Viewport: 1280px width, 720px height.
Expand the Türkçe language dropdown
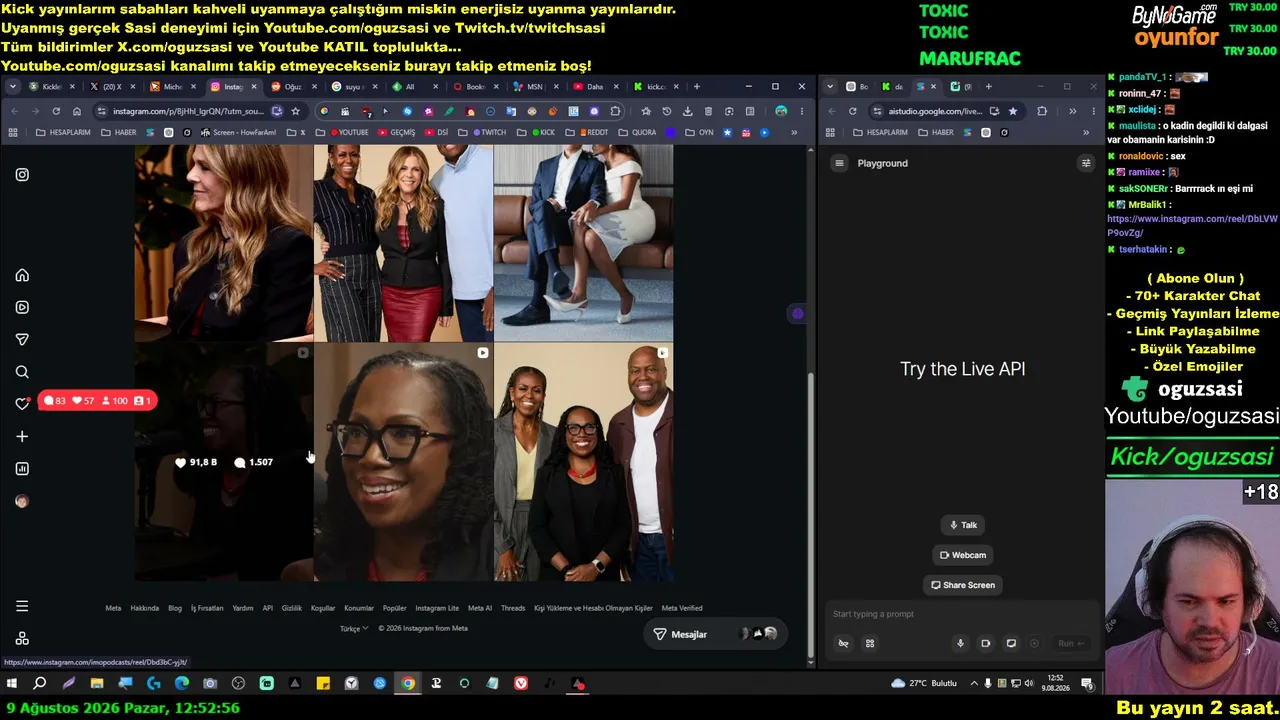354,629
